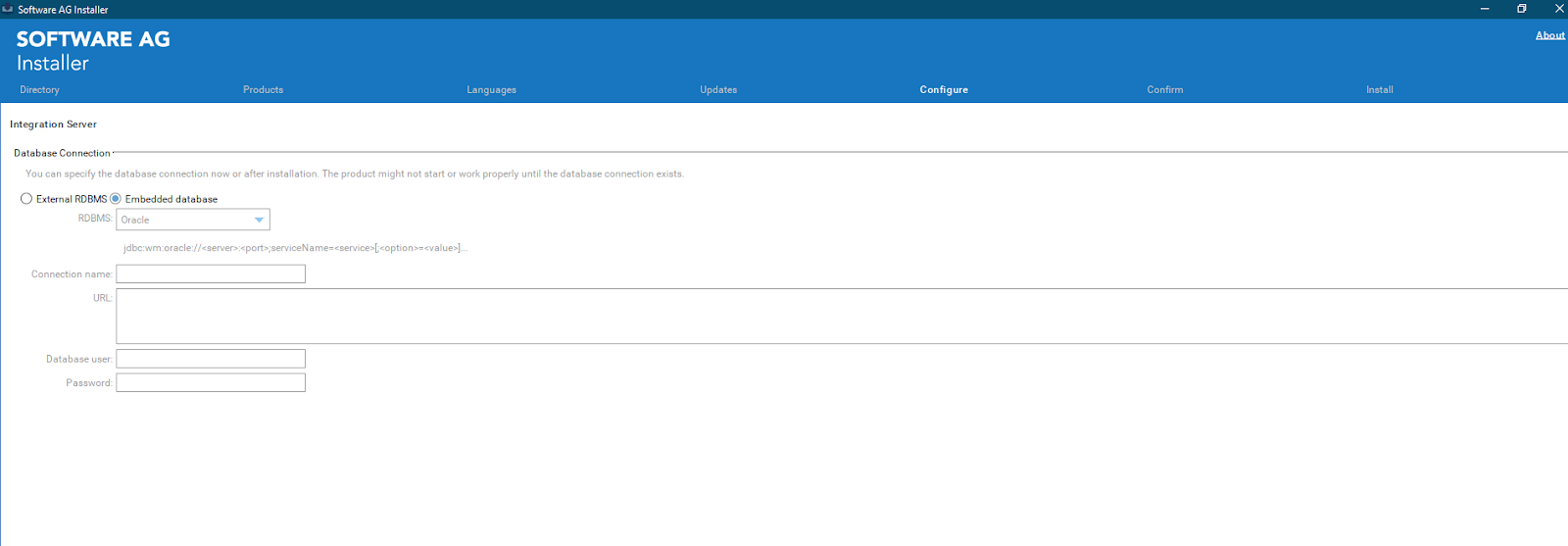This screenshot has height=546, width=1568.
Task: Click the Database Connection group label
Action: tap(62, 153)
